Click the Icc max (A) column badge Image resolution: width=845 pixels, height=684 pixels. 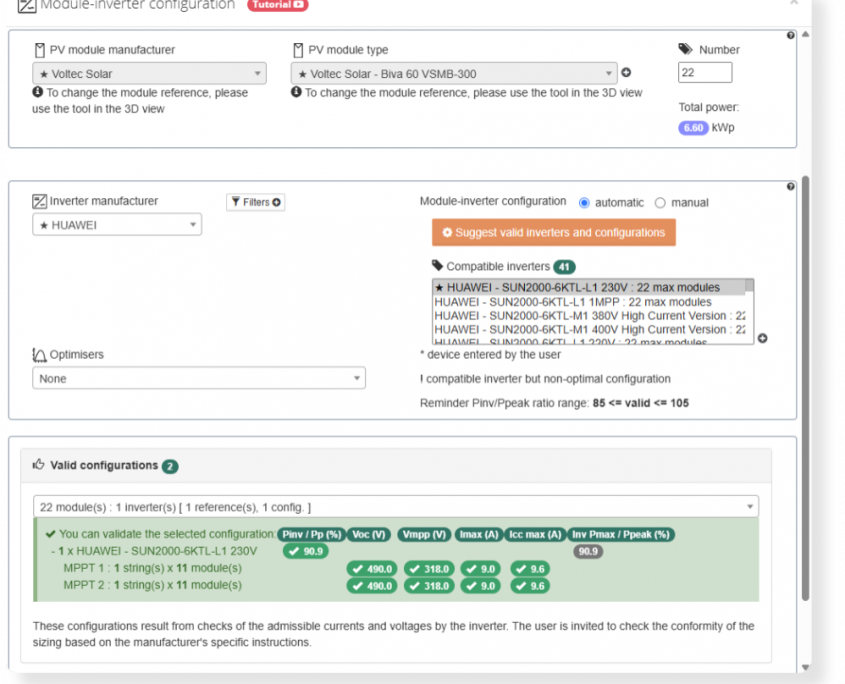(x=535, y=535)
